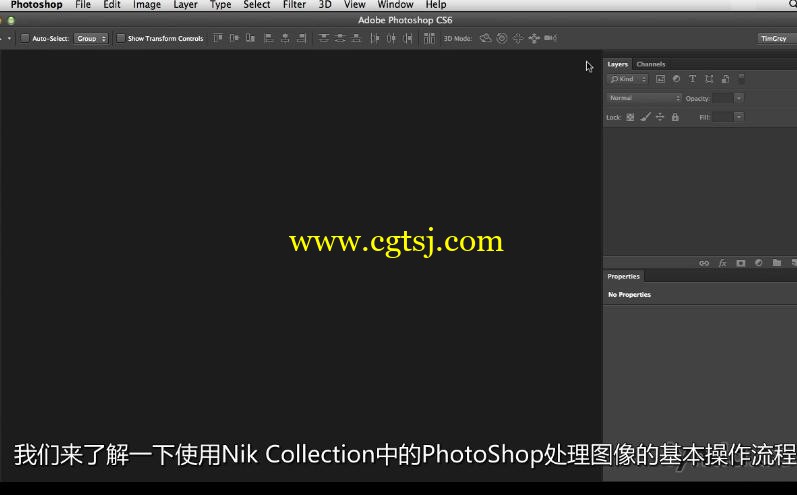
Task: Select the 3D pan mode icon
Action: click(518, 38)
